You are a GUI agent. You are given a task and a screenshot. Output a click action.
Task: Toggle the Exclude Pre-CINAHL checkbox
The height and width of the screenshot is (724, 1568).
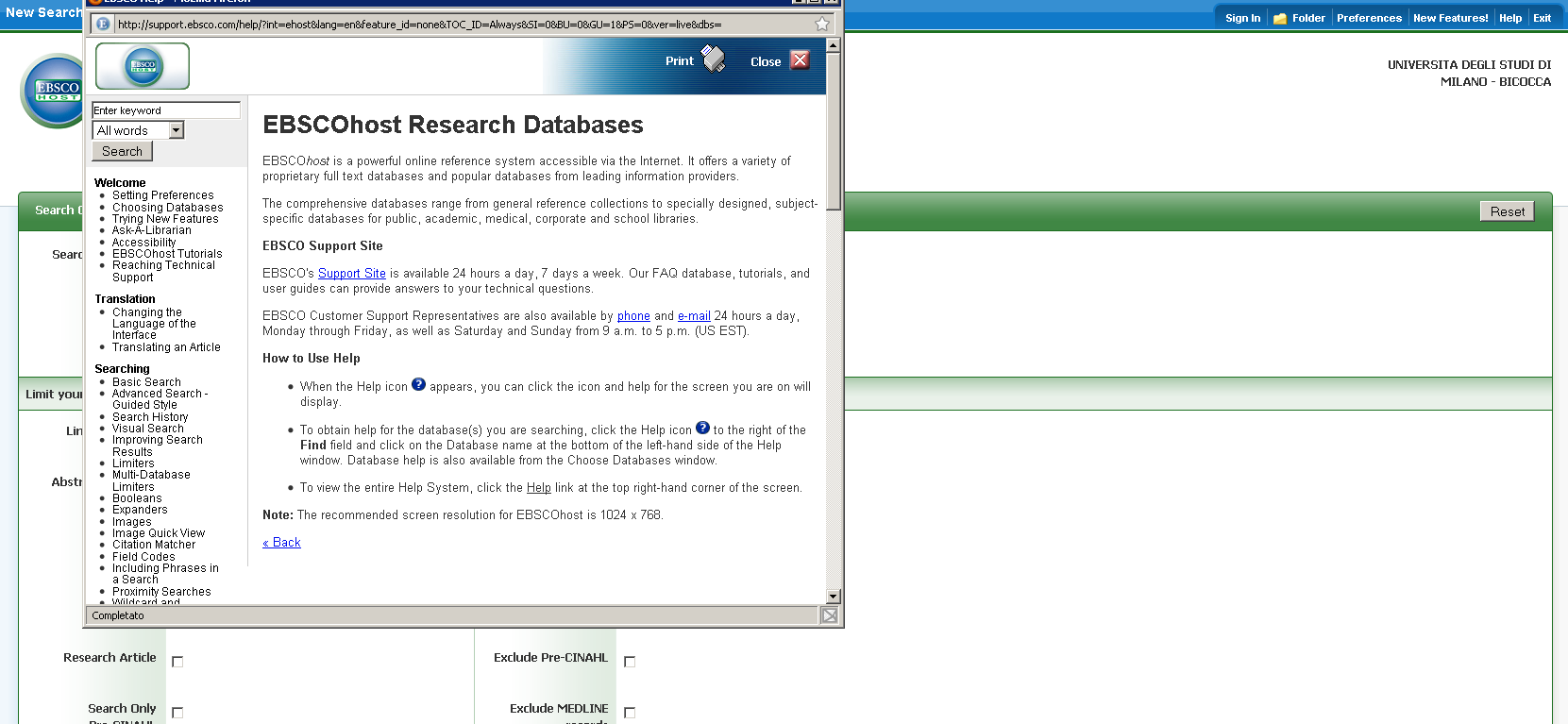630,662
